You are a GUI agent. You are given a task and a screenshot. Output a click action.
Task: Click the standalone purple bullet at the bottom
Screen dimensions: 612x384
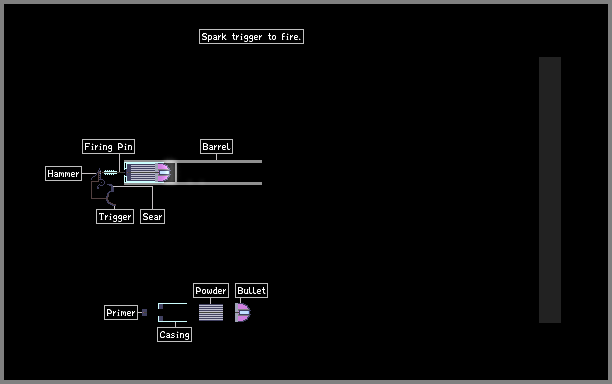click(x=242, y=312)
